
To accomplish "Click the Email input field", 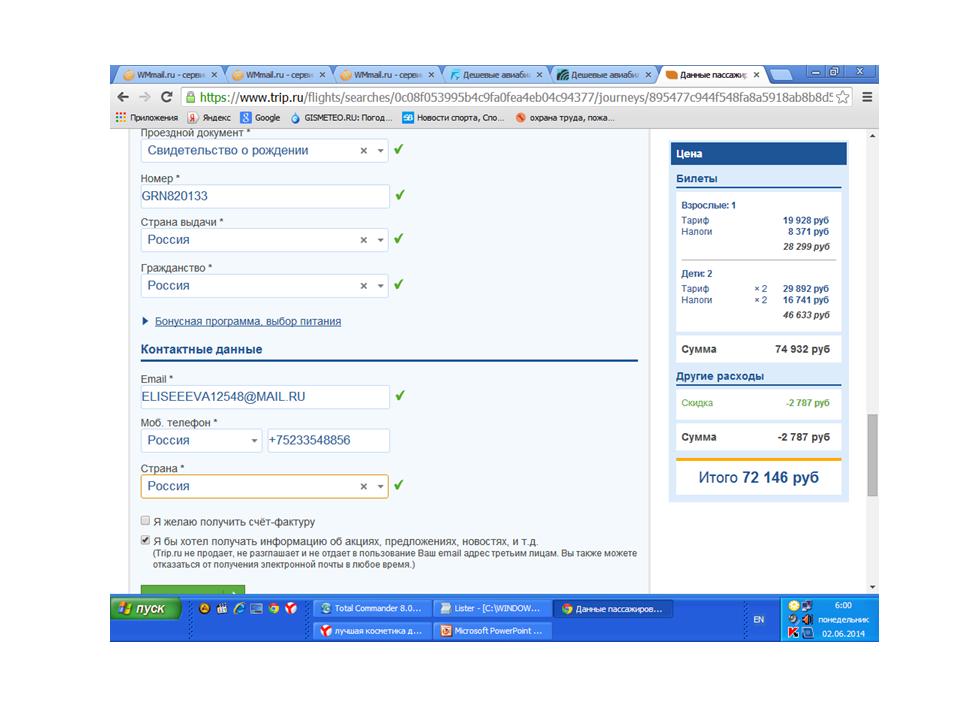I will click(264, 397).
